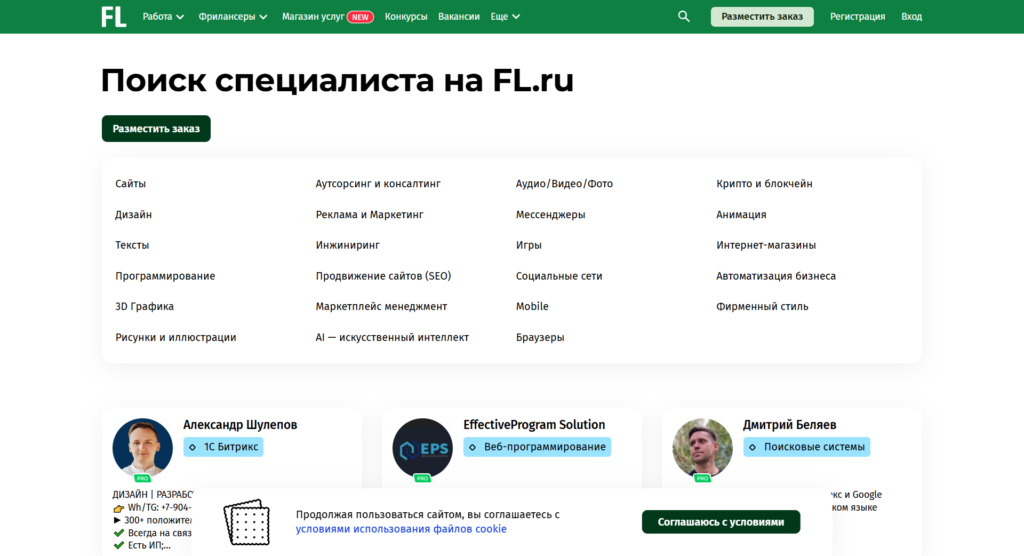This screenshot has height=556, width=1024.
Task: Select the Мессенджеры category
Action: tap(551, 214)
